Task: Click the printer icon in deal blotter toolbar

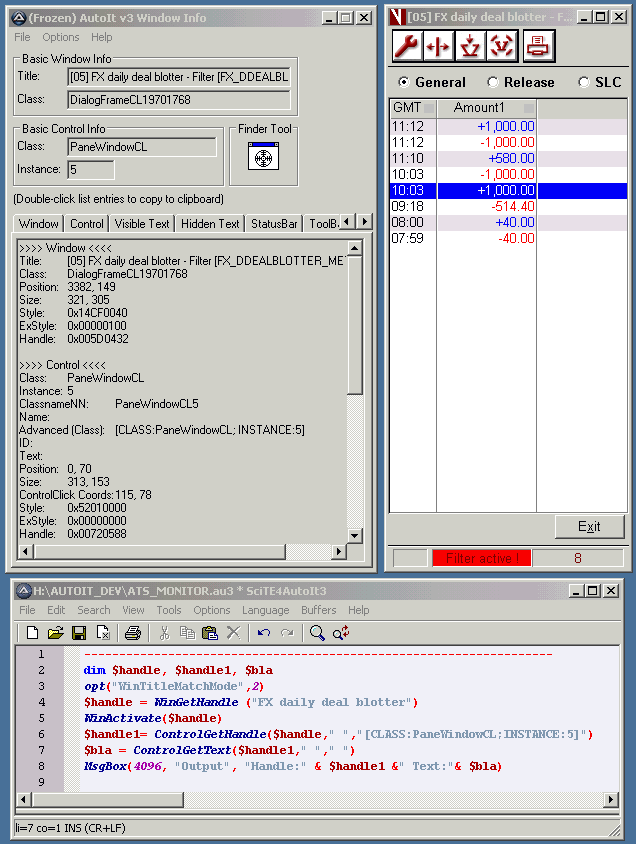Action: 538,46
